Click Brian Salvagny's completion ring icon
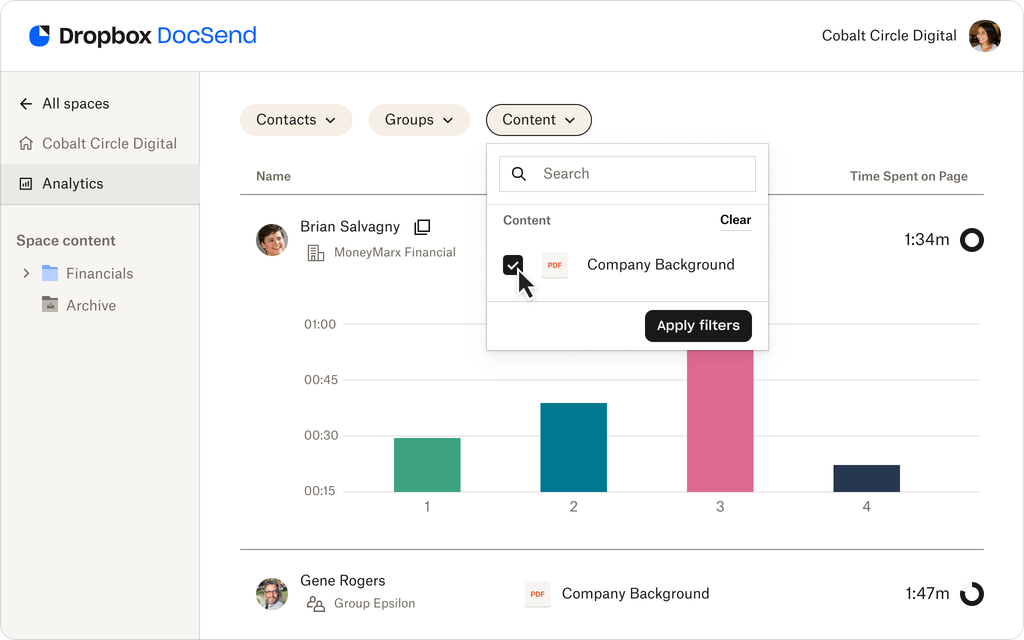Image resolution: width=1024 pixels, height=640 pixels. tap(971, 240)
